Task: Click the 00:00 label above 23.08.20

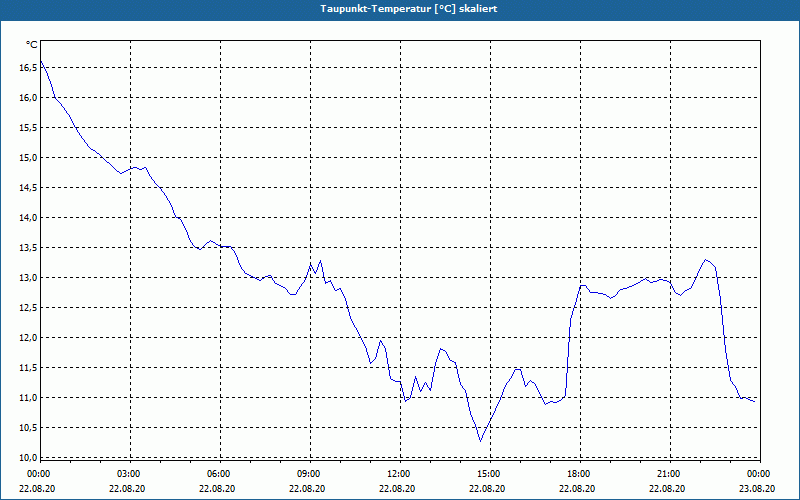Action: [x=758, y=474]
